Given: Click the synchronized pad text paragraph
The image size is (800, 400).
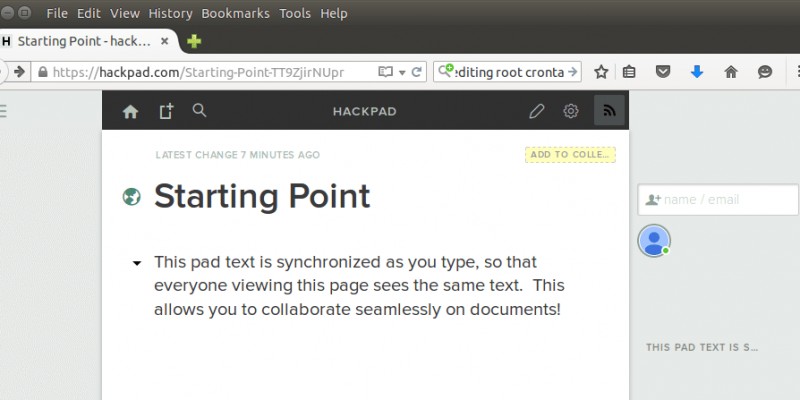Looking at the screenshot, I should pos(359,286).
